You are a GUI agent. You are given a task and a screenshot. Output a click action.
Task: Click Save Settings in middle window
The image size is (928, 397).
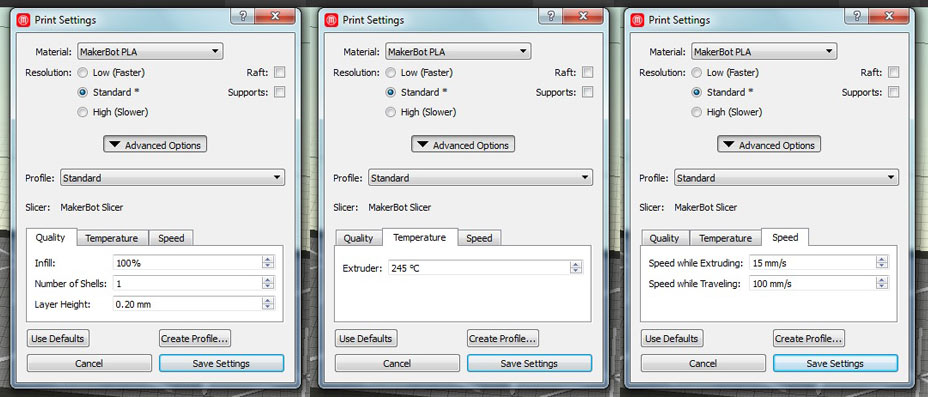click(529, 363)
